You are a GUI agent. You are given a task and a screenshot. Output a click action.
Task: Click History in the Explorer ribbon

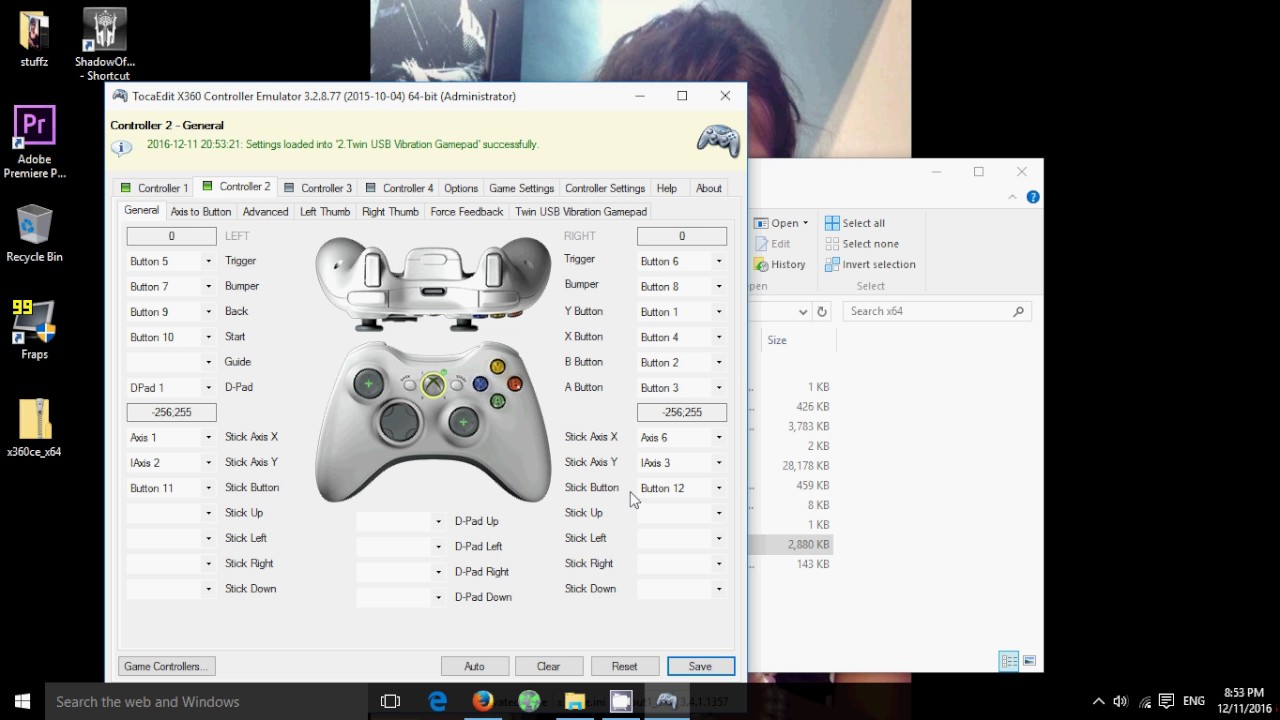tap(779, 264)
